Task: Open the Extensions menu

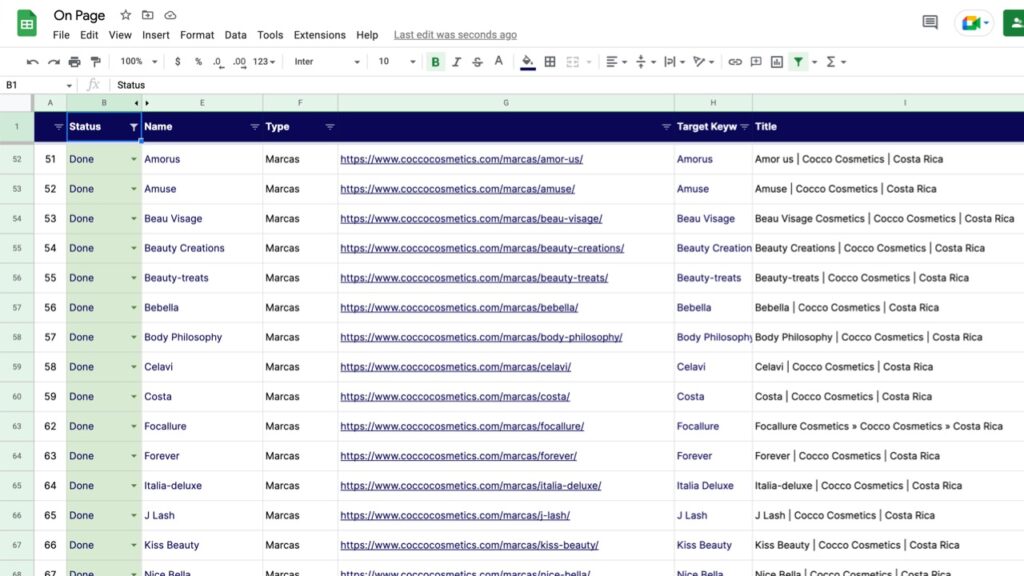Action: pos(318,35)
